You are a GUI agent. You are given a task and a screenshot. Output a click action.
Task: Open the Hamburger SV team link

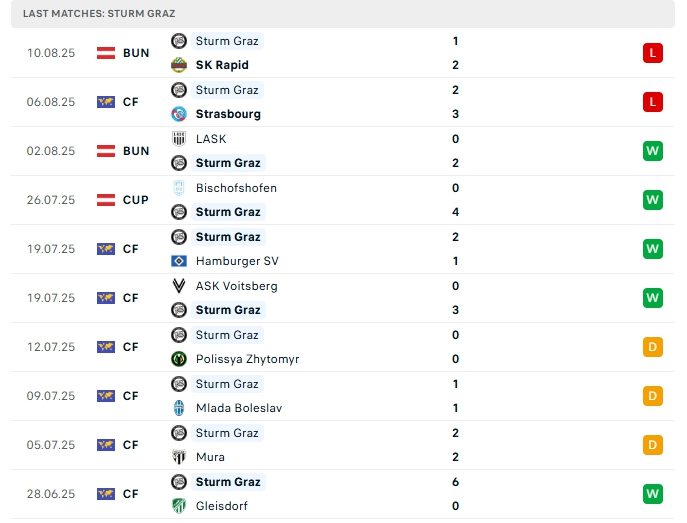[x=237, y=261]
